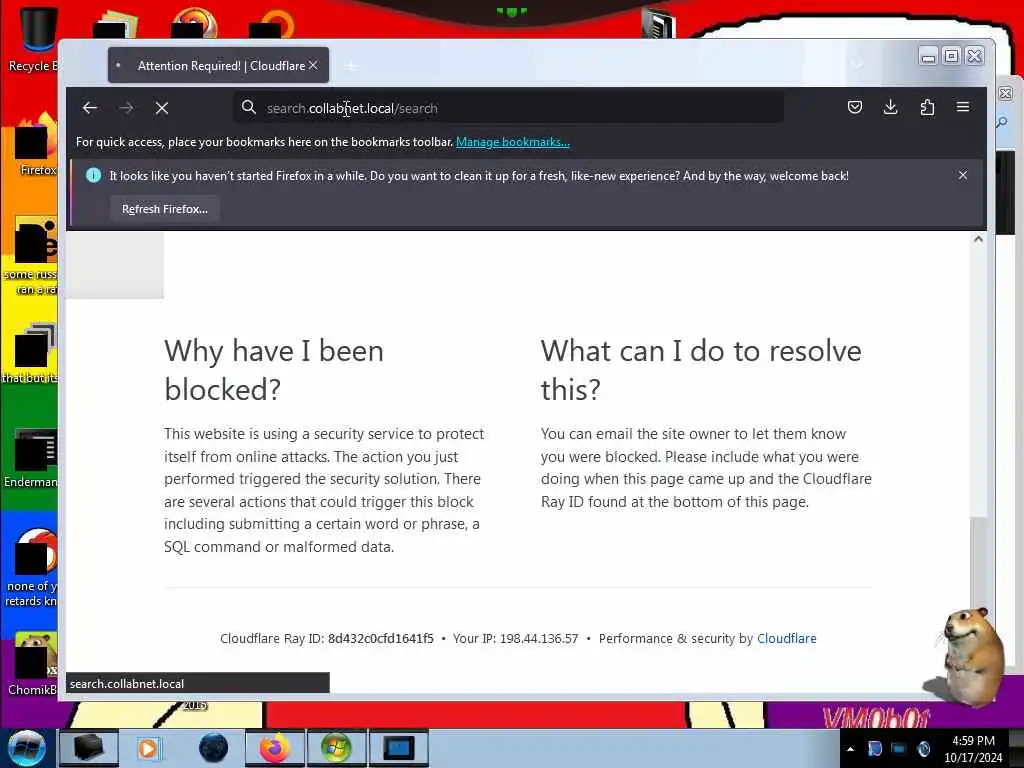Image resolution: width=1024 pixels, height=768 pixels.
Task: Stop loading the page with the X button
Action: (162, 108)
